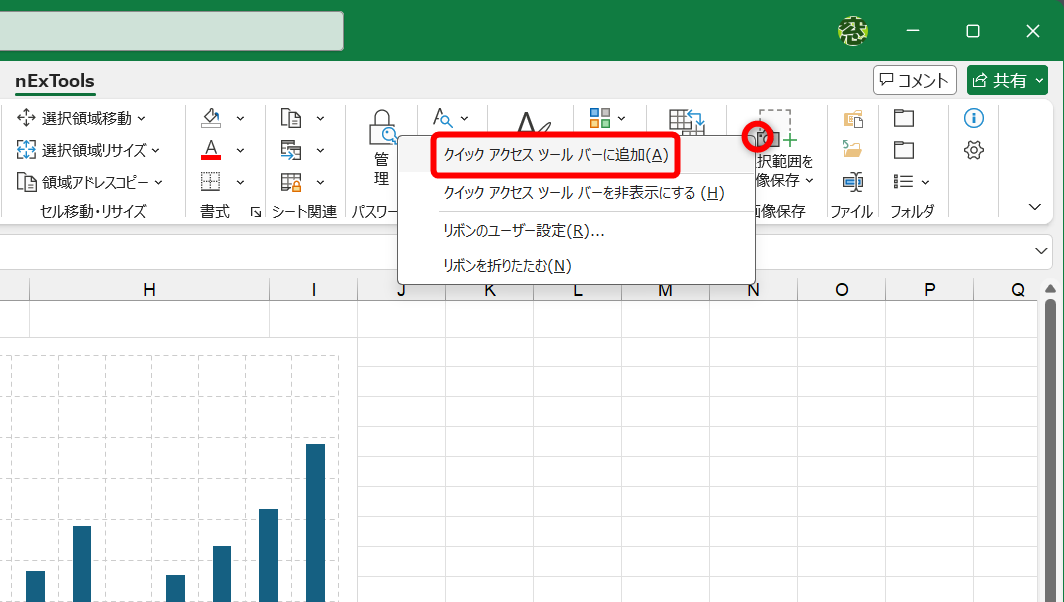The width and height of the screenshot is (1064, 602).
Task: Select the tallest chart bar
Action: 316,523
